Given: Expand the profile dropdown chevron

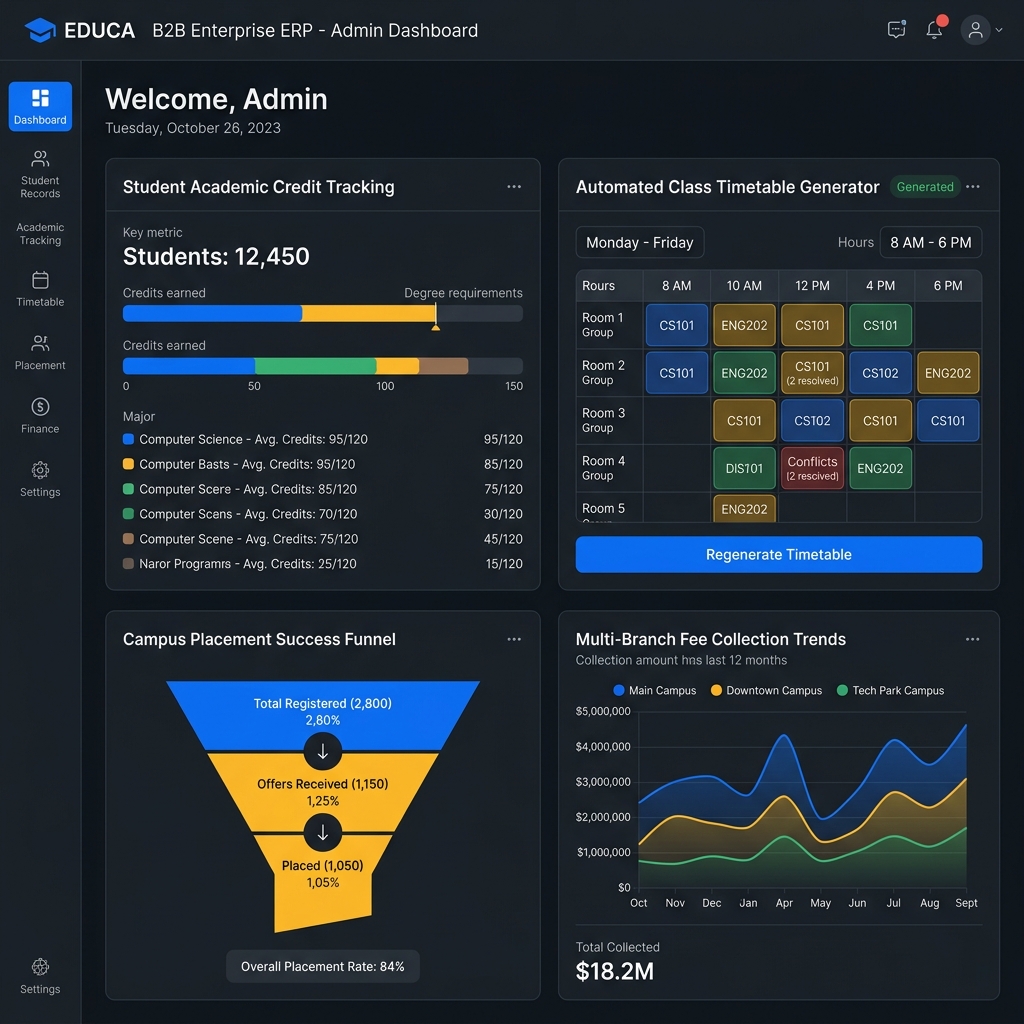Looking at the screenshot, I should pos(999,30).
